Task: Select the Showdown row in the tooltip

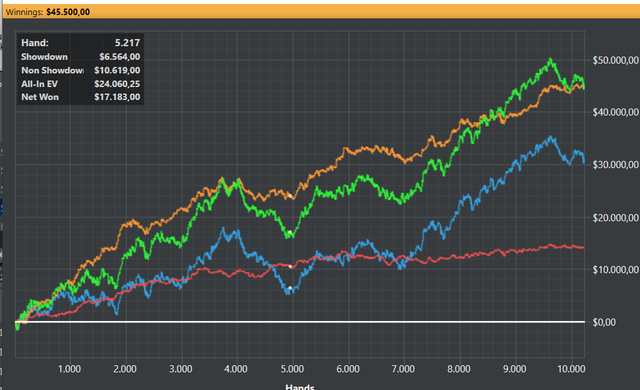Action: click(80, 57)
